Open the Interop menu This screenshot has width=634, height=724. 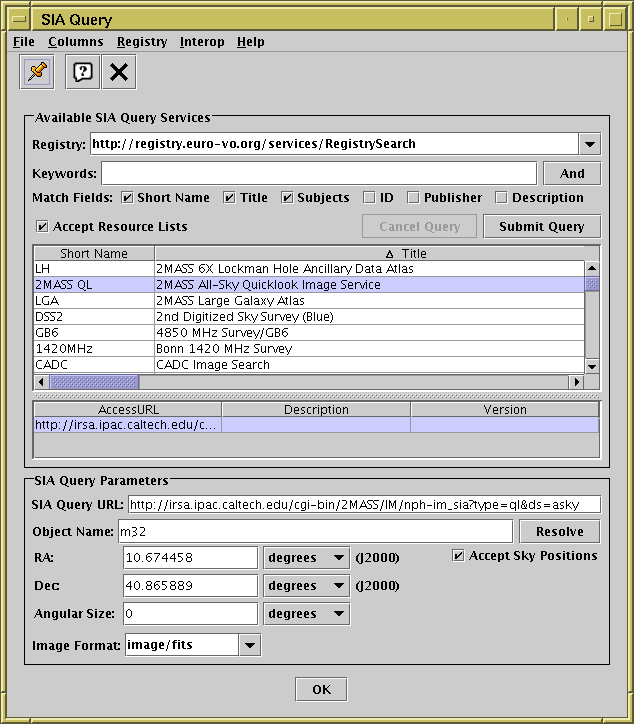pyautogui.click(x=202, y=42)
